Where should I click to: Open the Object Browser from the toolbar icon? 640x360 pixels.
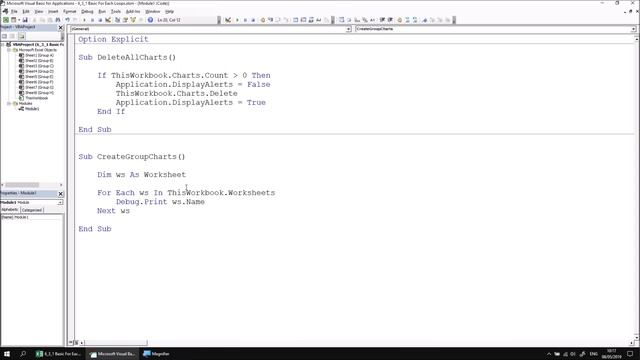[133, 20]
